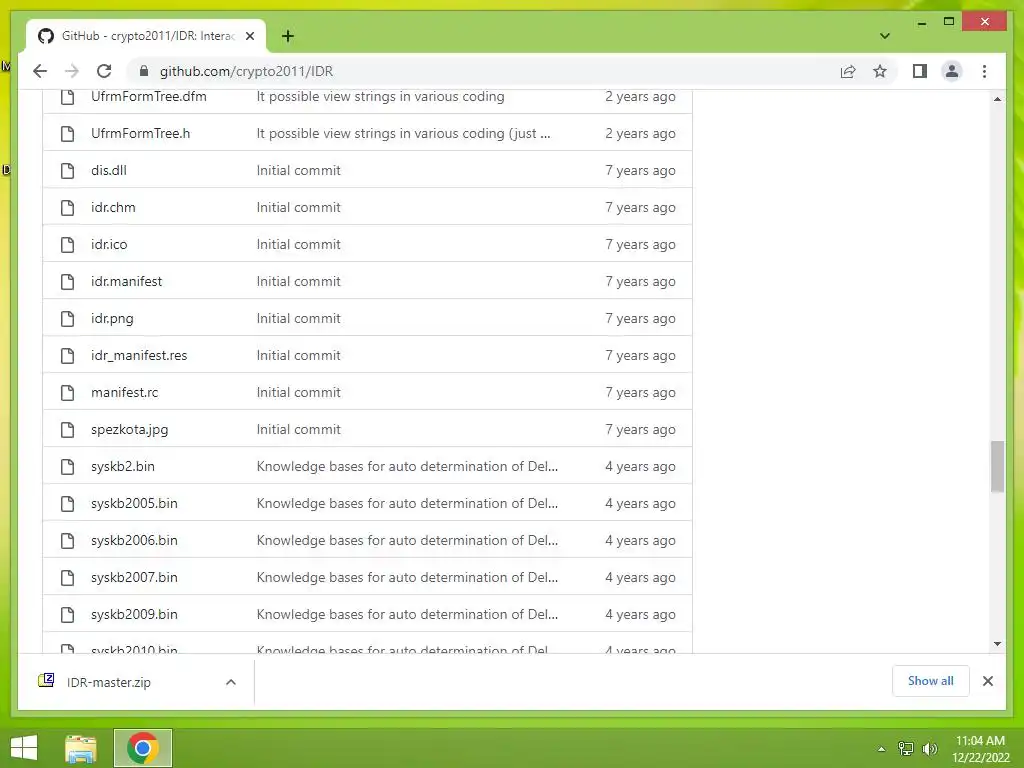The image size is (1024, 768).
Task: Click the file icon beside syskb2007.bin
Action: pyautogui.click(x=67, y=577)
